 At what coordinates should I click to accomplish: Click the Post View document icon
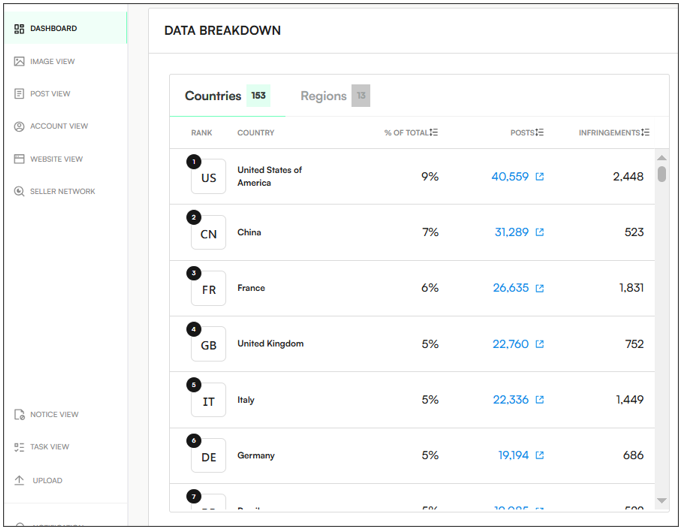point(19,94)
